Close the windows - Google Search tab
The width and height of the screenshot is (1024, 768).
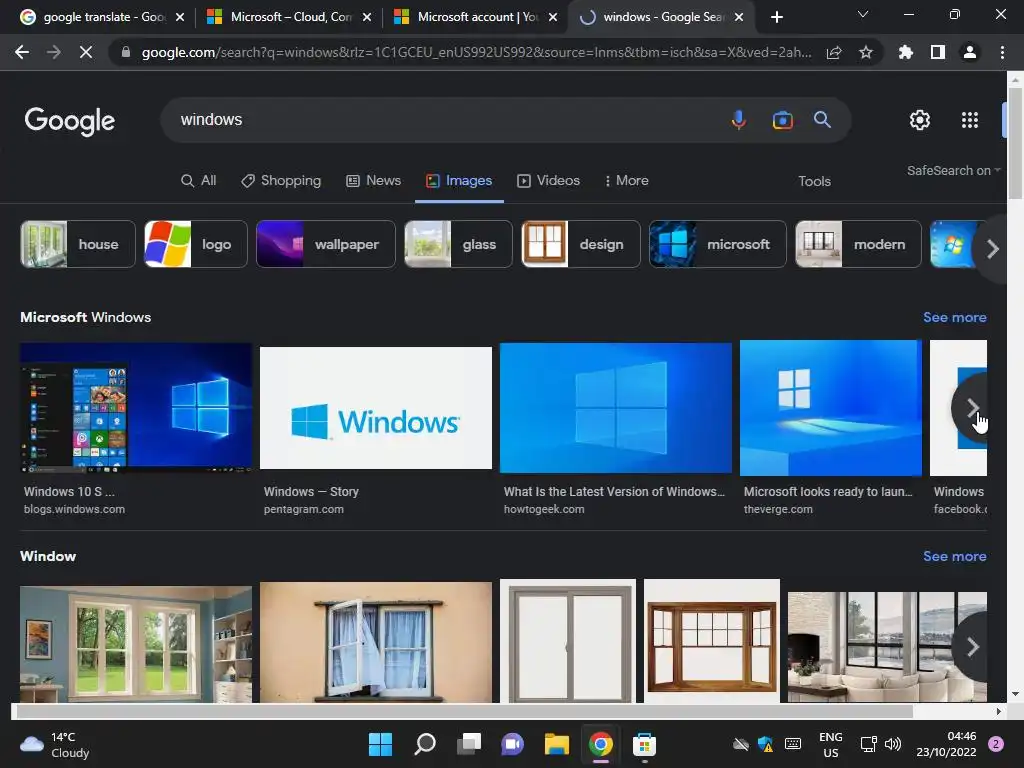(739, 17)
